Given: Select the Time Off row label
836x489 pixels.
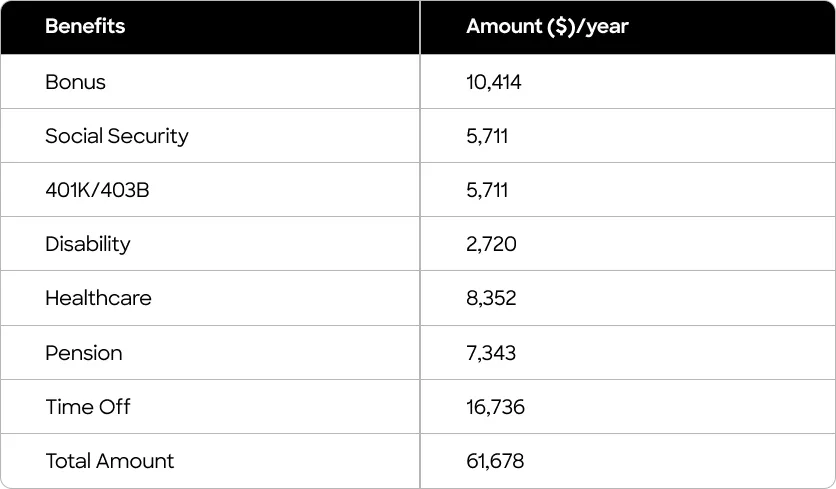Looking at the screenshot, I should coord(87,407).
